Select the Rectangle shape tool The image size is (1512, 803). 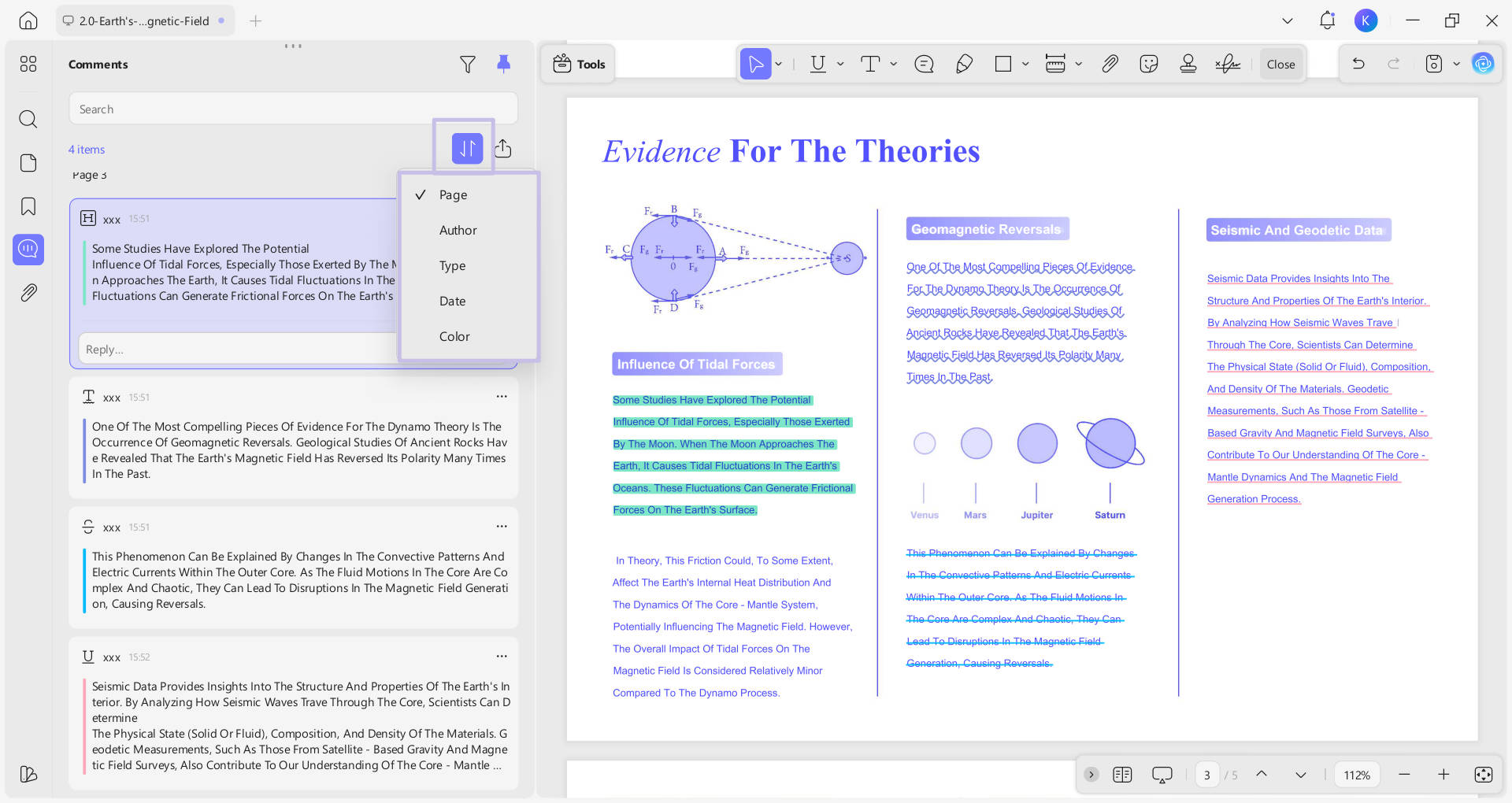pyautogui.click(x=1003, y=64)
